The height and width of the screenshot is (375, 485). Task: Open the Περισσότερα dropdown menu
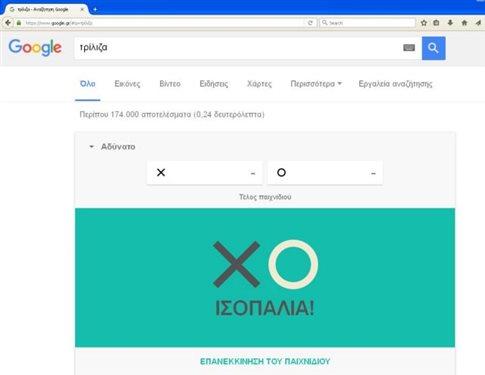(316, 84)
